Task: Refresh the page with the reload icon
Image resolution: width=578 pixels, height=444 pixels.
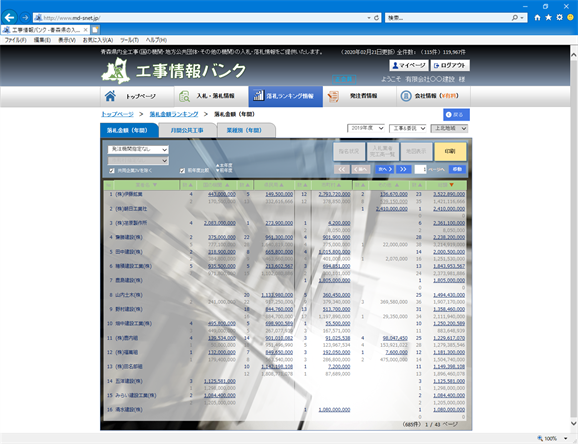Action: click(376, 18)
